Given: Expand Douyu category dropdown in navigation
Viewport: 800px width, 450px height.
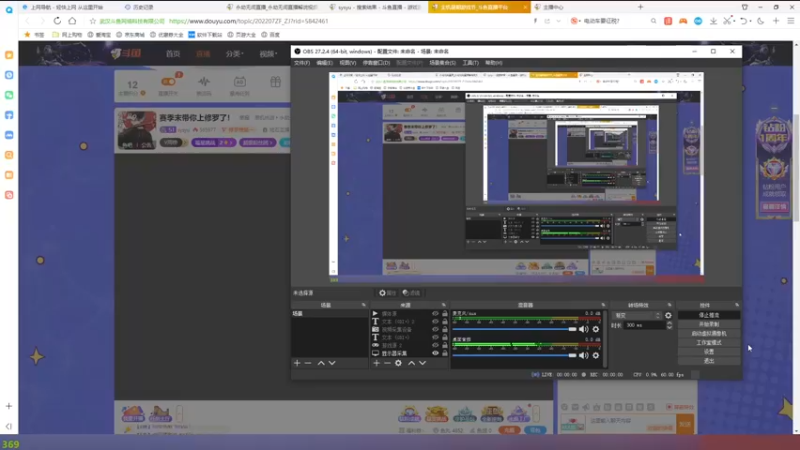Looking at the screenshot, I should click(x=234, y=54).
